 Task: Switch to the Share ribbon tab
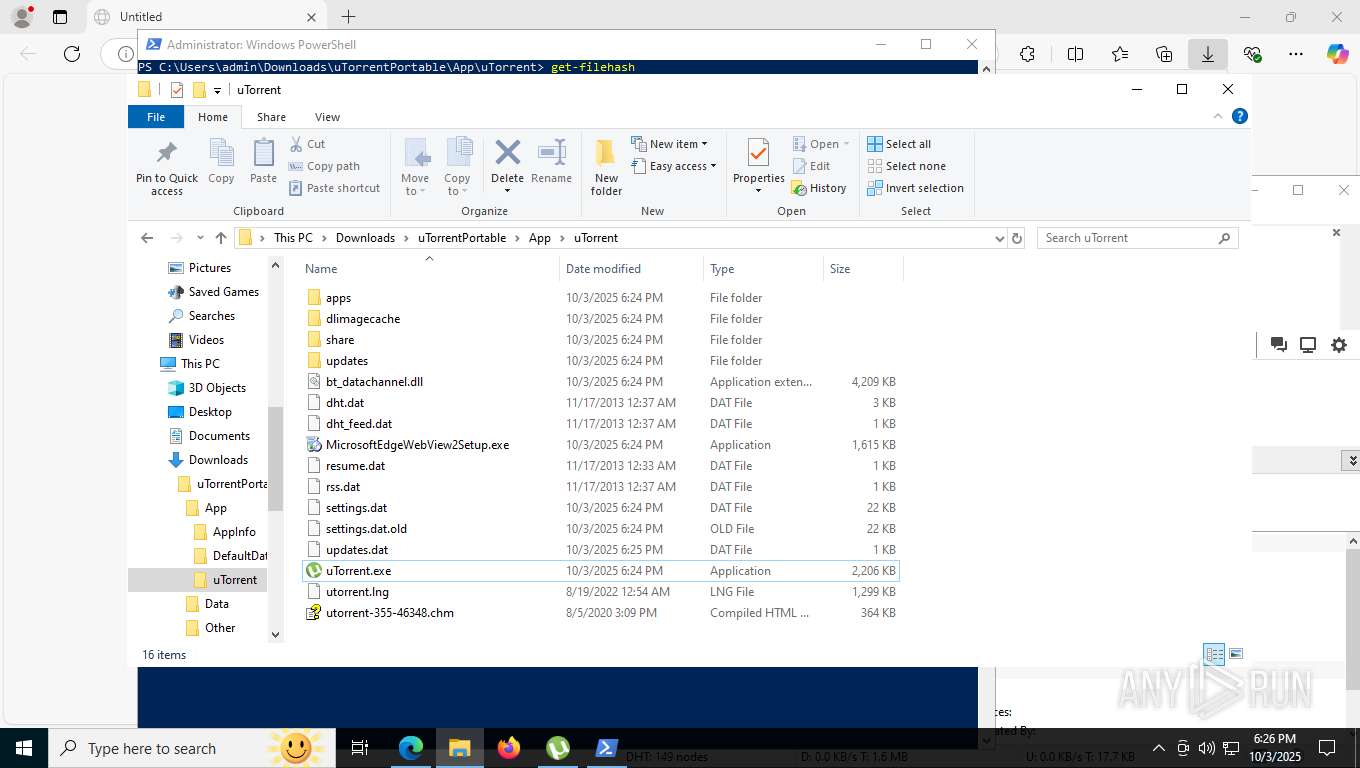[x=271, y=117]
